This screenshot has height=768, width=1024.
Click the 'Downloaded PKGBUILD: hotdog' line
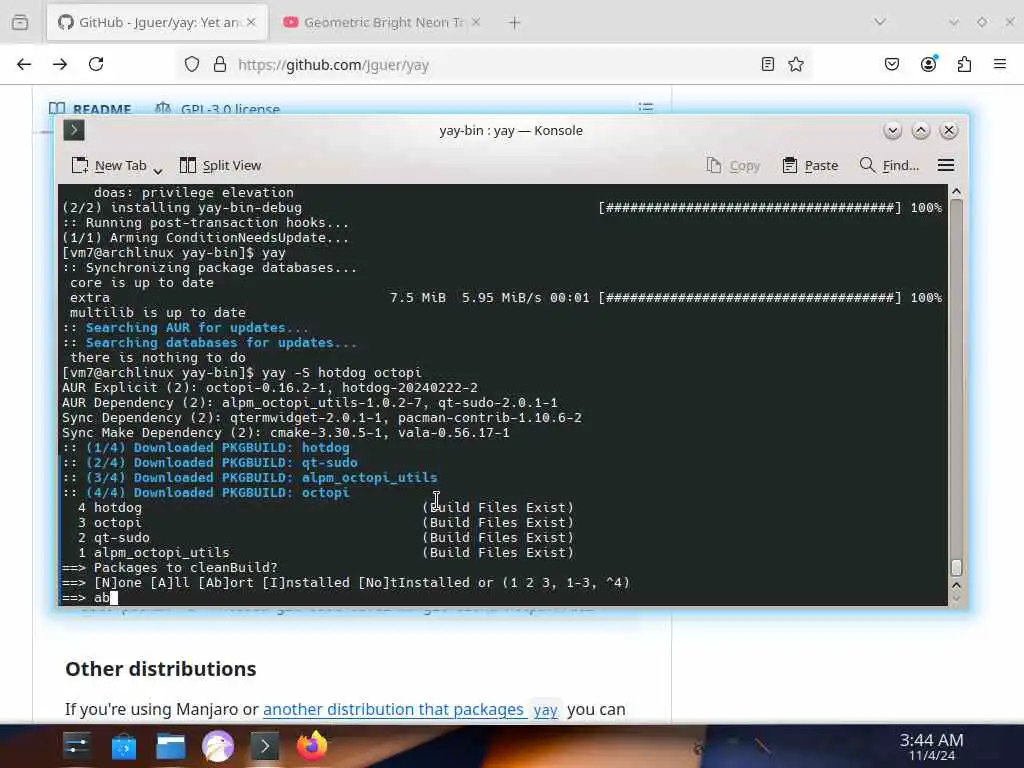pyautogui.click(x=206, y=448)
